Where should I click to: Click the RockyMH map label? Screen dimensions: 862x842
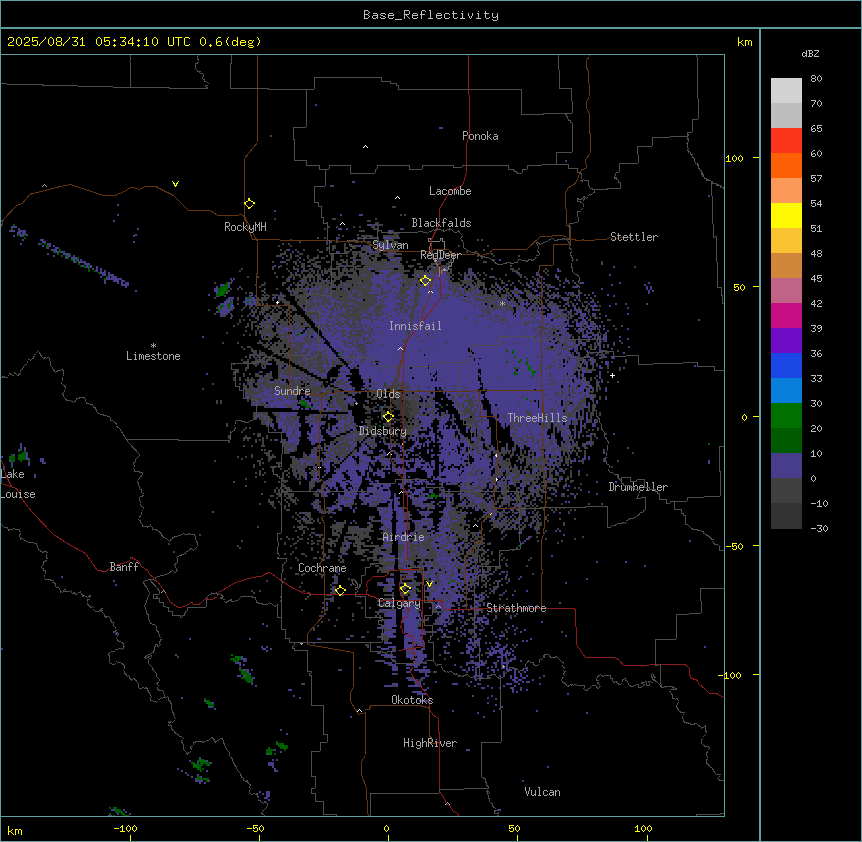pyautogui.click(x=245, y=227)
